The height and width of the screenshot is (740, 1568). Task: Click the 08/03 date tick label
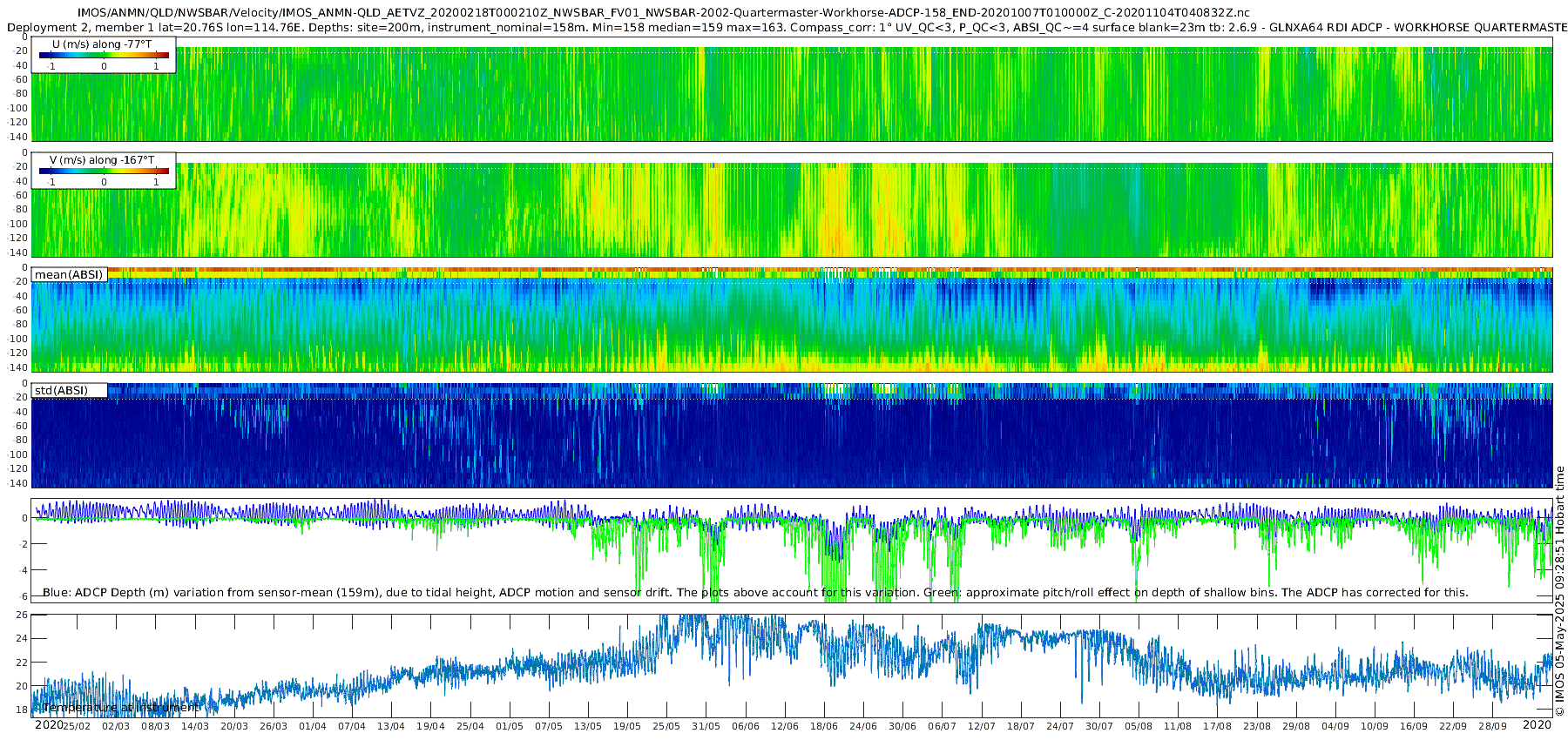[x=155, y=726]
